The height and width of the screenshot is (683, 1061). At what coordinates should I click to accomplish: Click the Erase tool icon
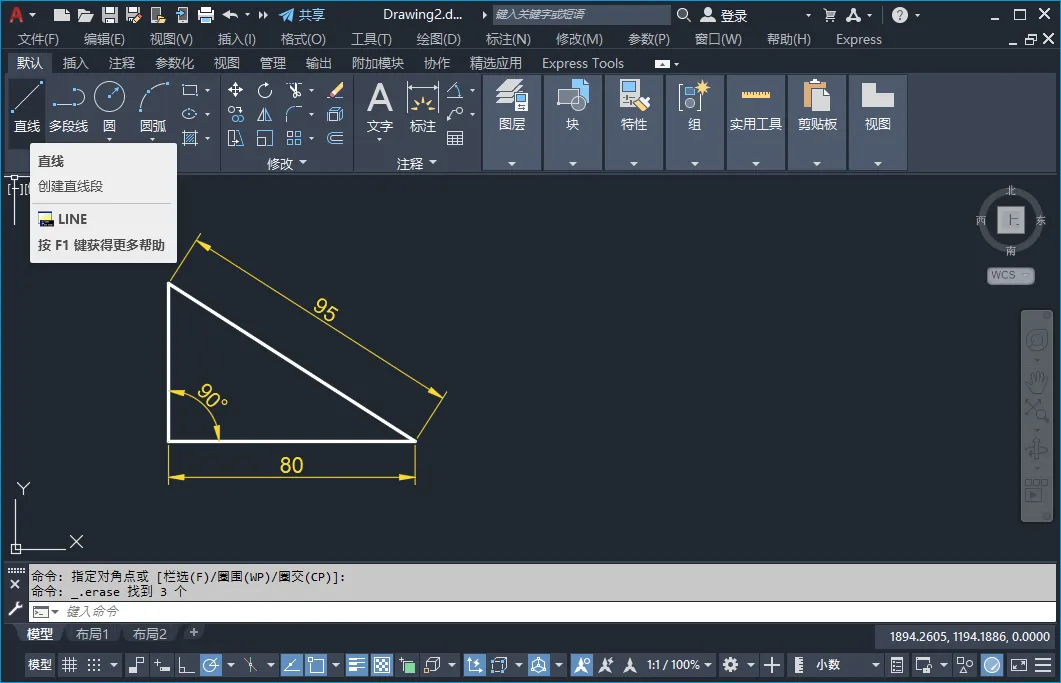point(335,90)
